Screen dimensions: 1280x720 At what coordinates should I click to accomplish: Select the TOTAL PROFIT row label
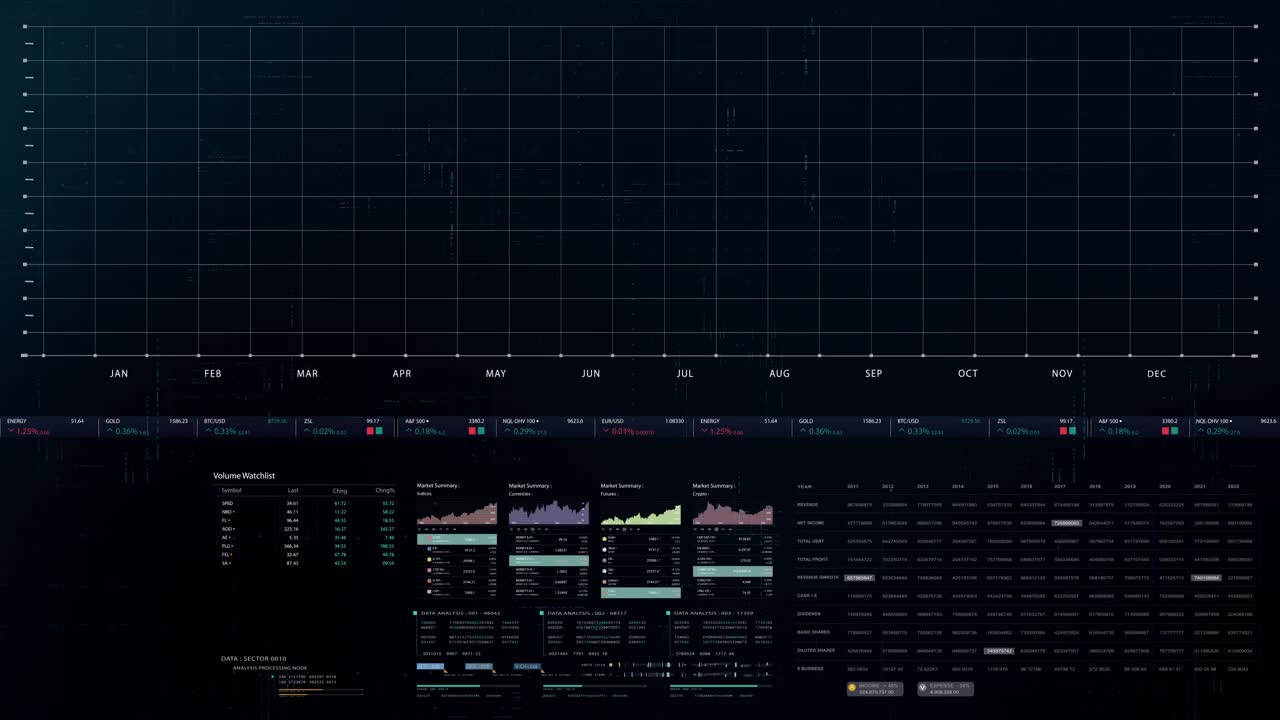tap(811, 559)
